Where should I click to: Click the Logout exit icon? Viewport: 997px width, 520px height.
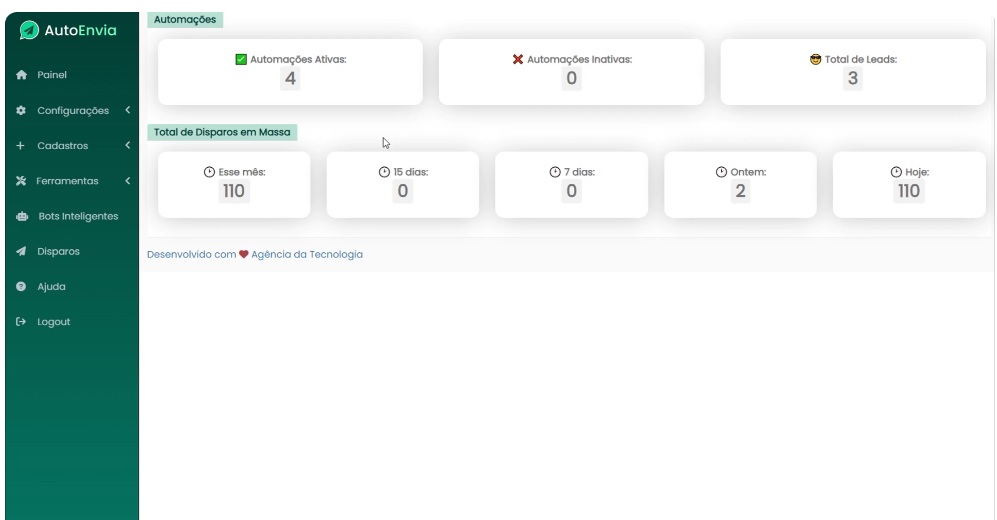[20, 322]
